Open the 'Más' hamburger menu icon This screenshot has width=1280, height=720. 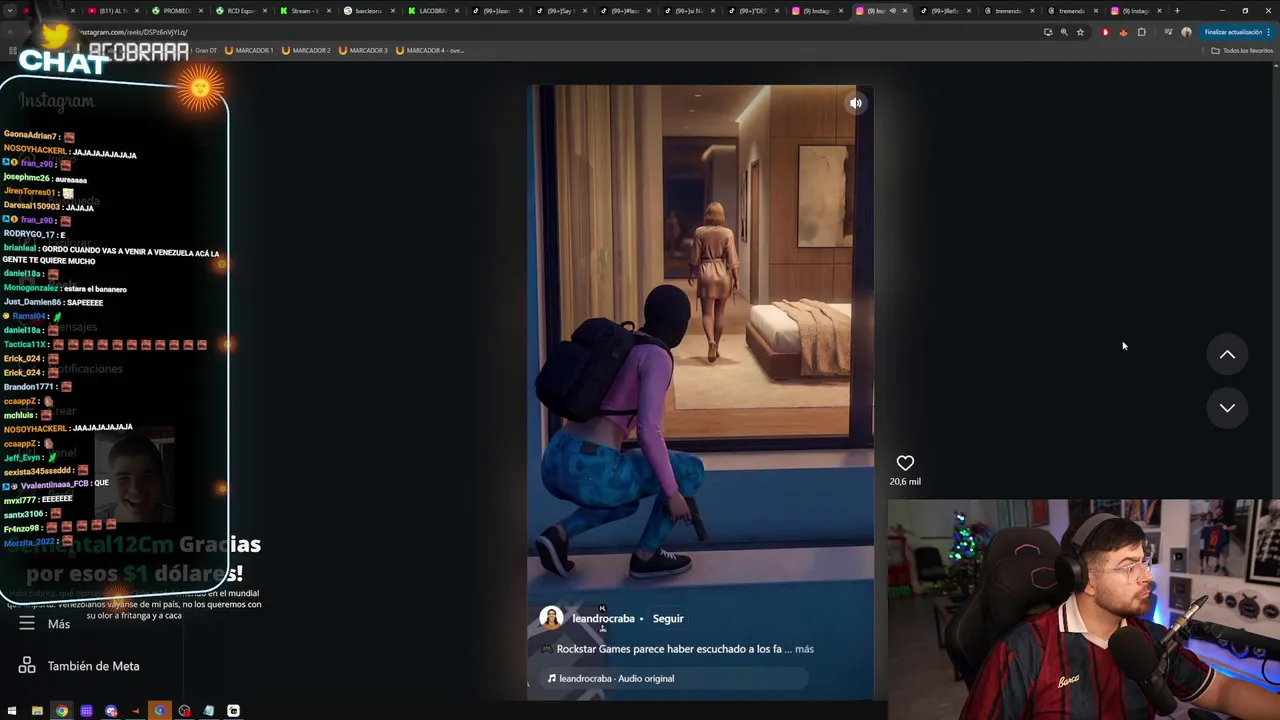27,623
